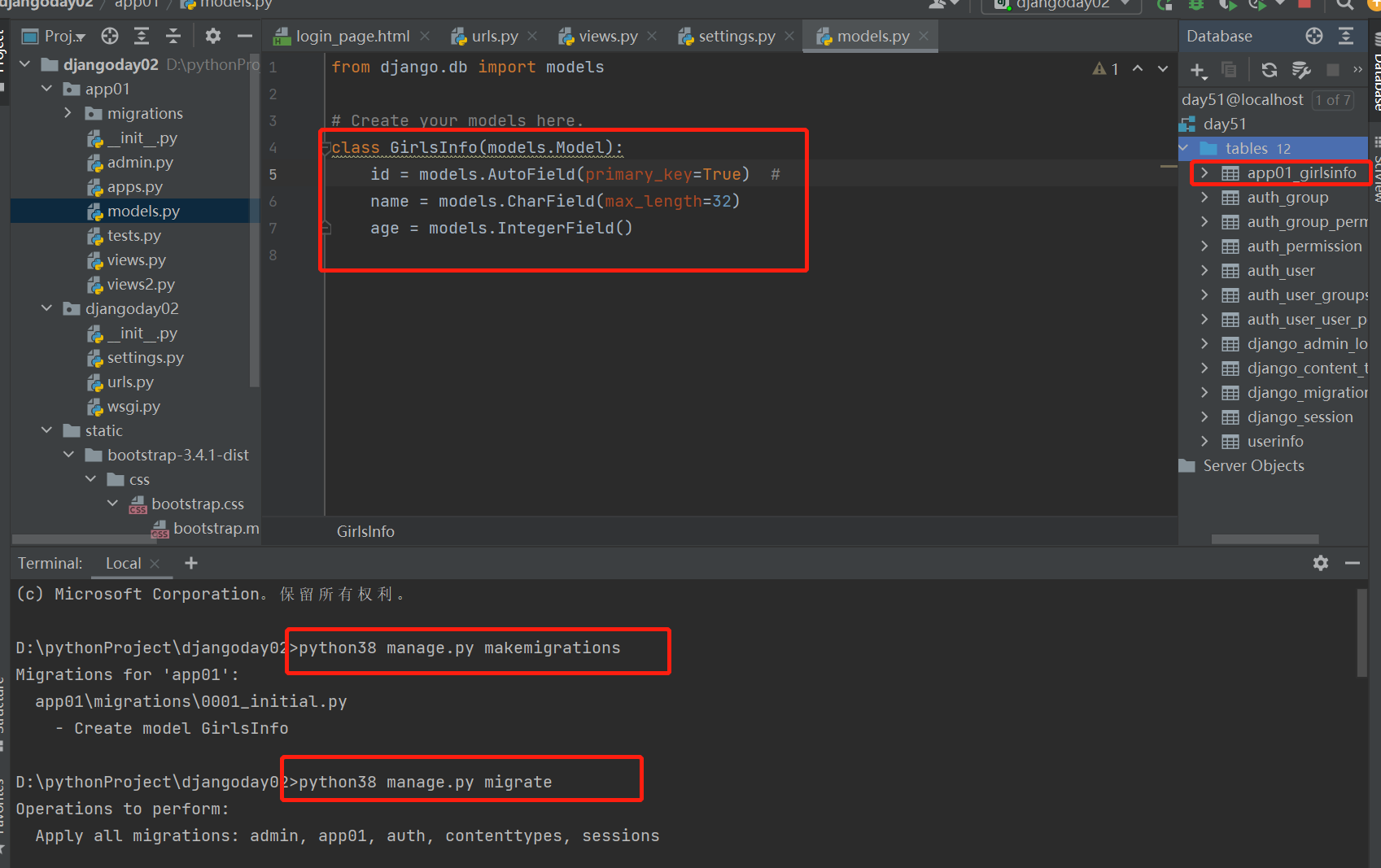Go to next highlighted problem arrow
Screen dimensions: 1381x868
click(1163, 69)
